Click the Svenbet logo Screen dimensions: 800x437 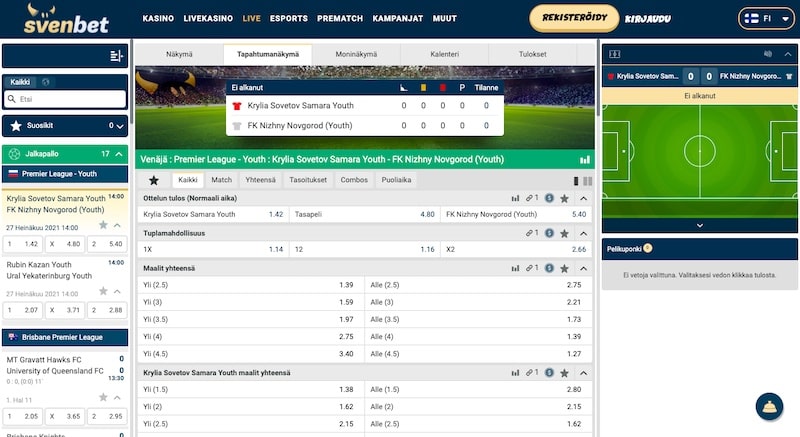click(66, 19)
